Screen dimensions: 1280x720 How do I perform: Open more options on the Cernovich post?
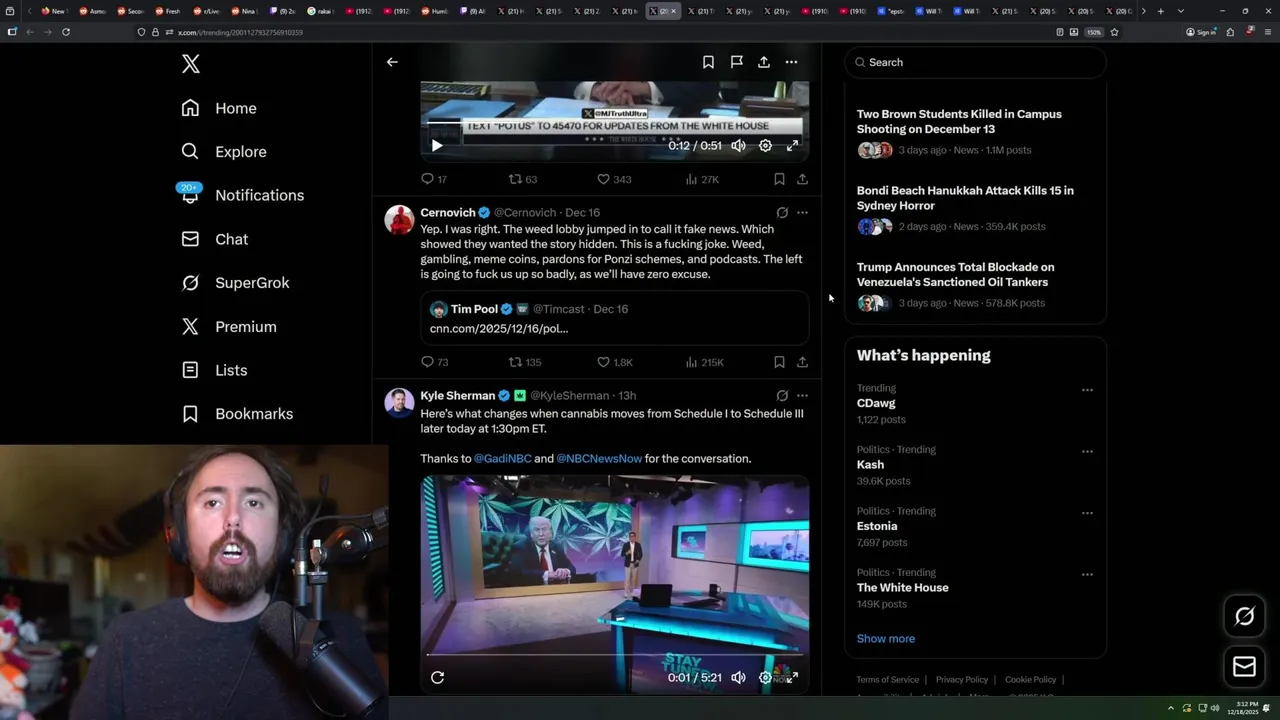coord(802,213)
